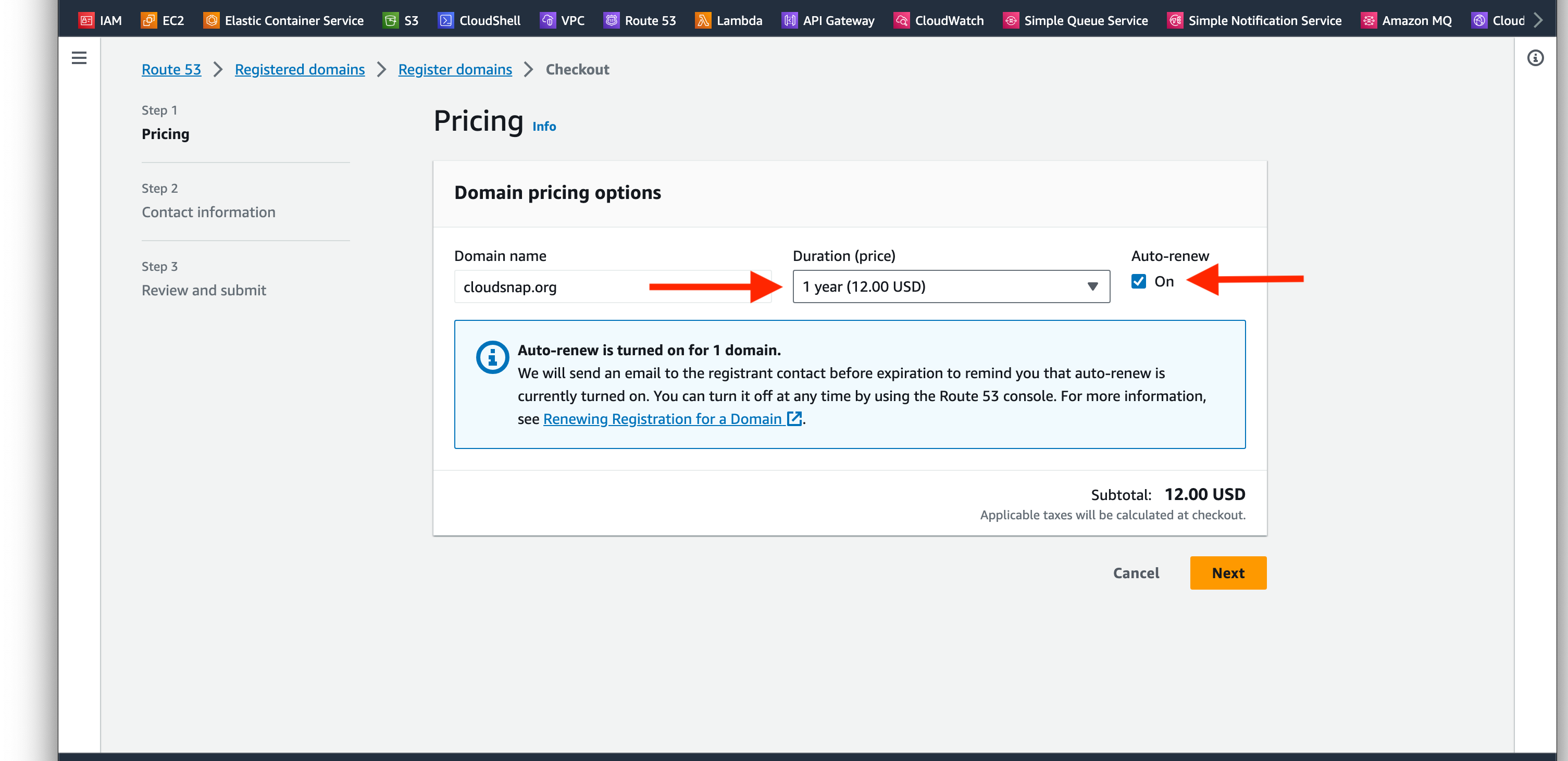Image resolution: width=1568 pixels, height=761 pixels.
Task: Open the Elastic Container Service shortcut icon
Action: [211, 20]
